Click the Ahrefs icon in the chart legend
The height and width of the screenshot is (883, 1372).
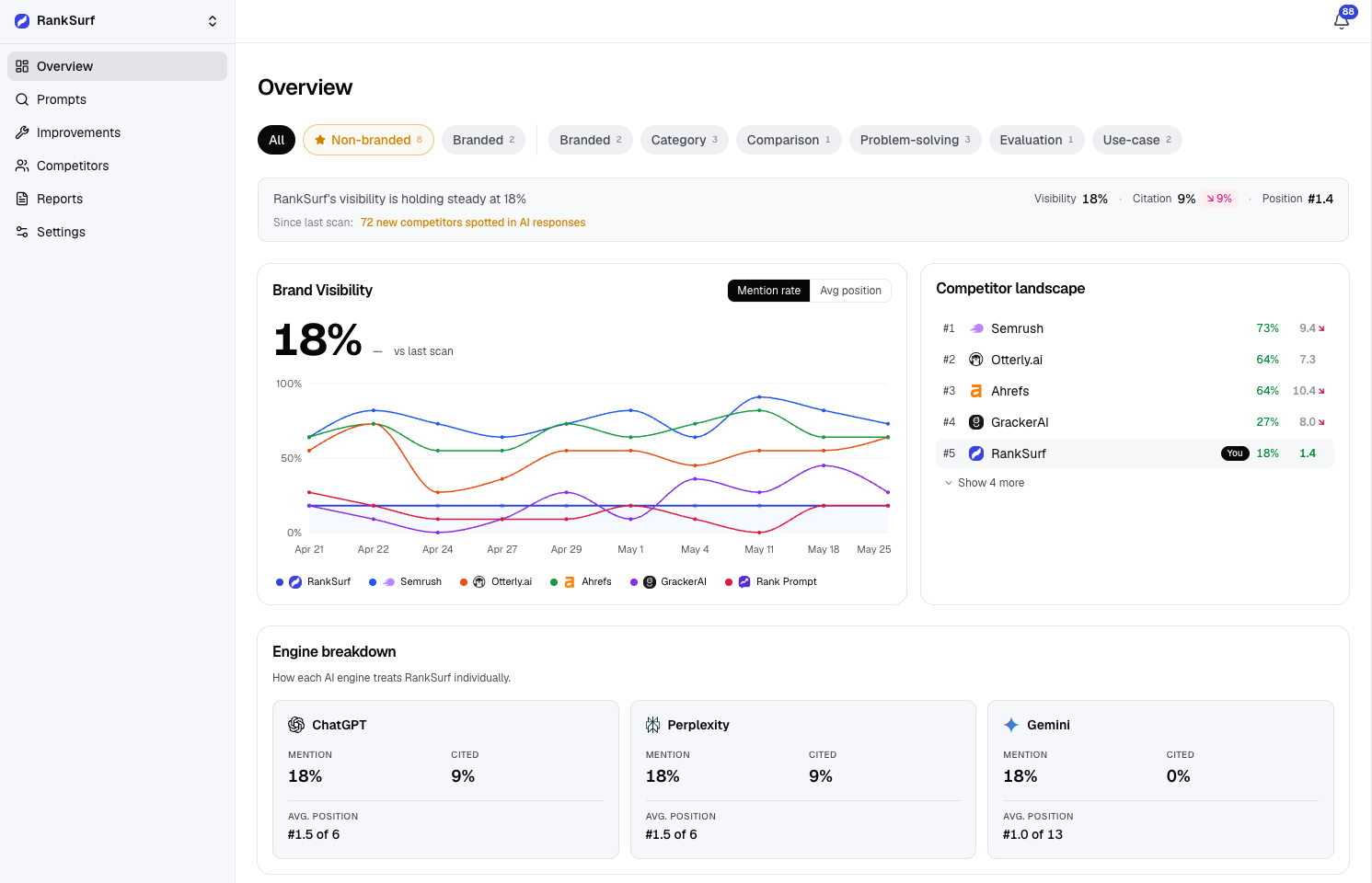570,582
